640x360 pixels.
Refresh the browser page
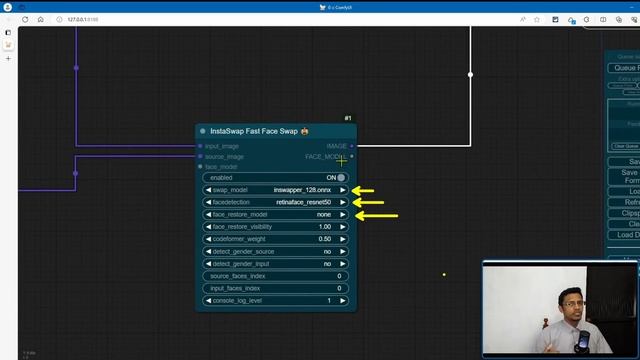point(25,19)
